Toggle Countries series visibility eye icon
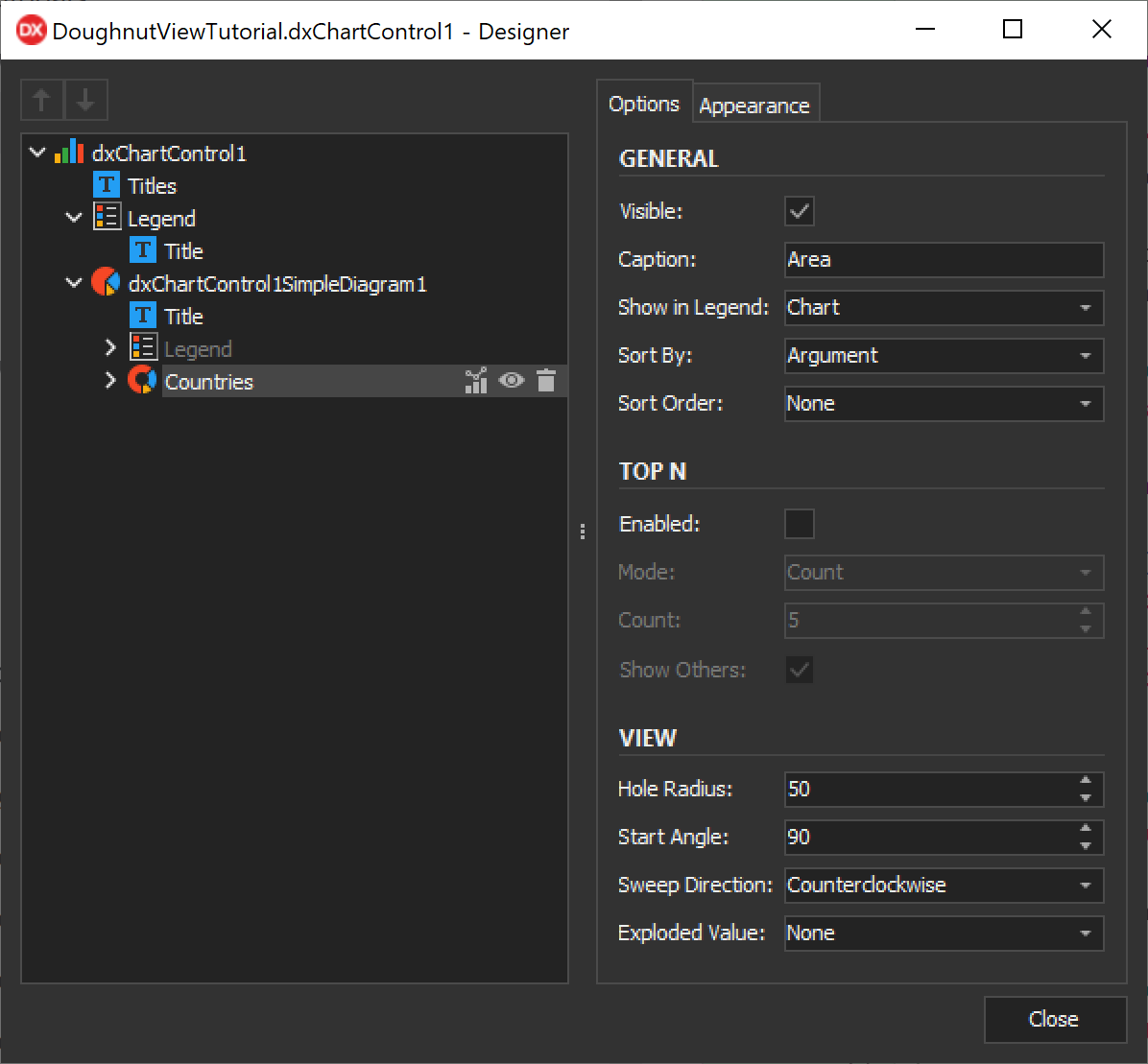Viewport: 1148px width, 1064px height. pyautogui.click(x=511, y=381)
